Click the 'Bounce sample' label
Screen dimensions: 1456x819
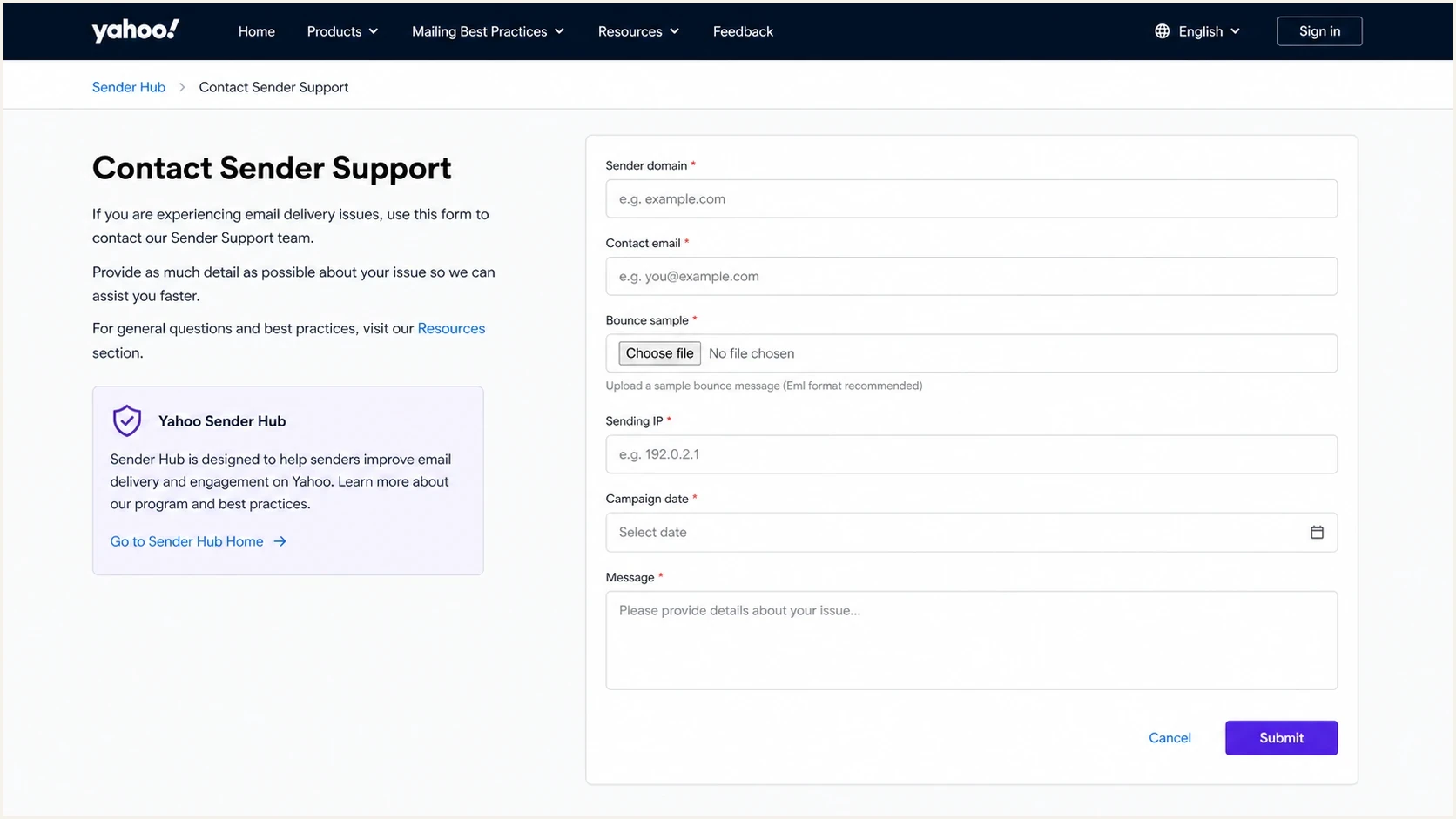click(647, 320)
